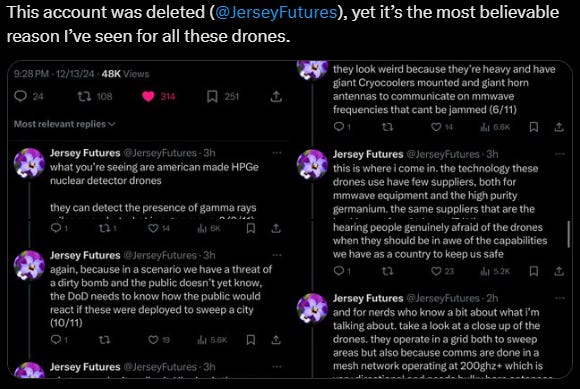Retweet the 'keep us safe' tweet
The image size is (580, 389).
387,271
